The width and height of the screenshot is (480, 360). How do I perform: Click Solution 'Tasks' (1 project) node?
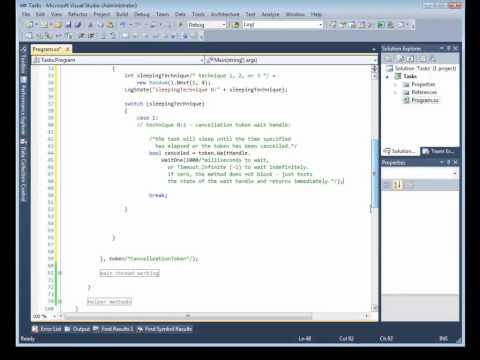422,68
